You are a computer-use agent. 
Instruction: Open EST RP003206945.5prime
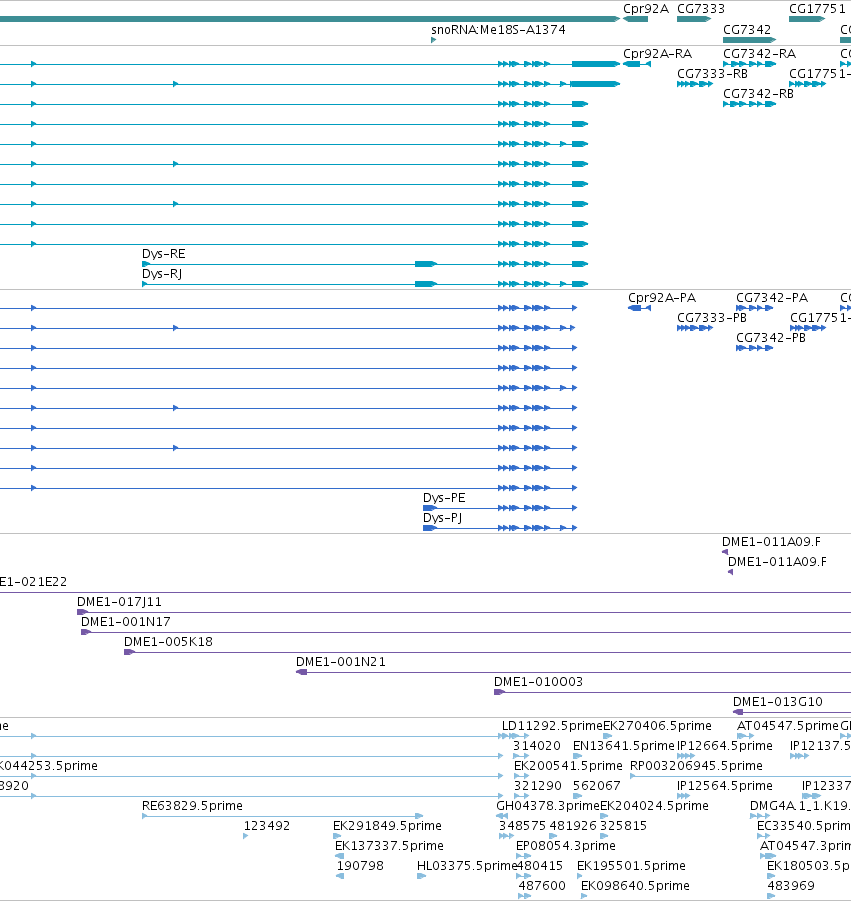pyautogui.click(x=696, y=766)
